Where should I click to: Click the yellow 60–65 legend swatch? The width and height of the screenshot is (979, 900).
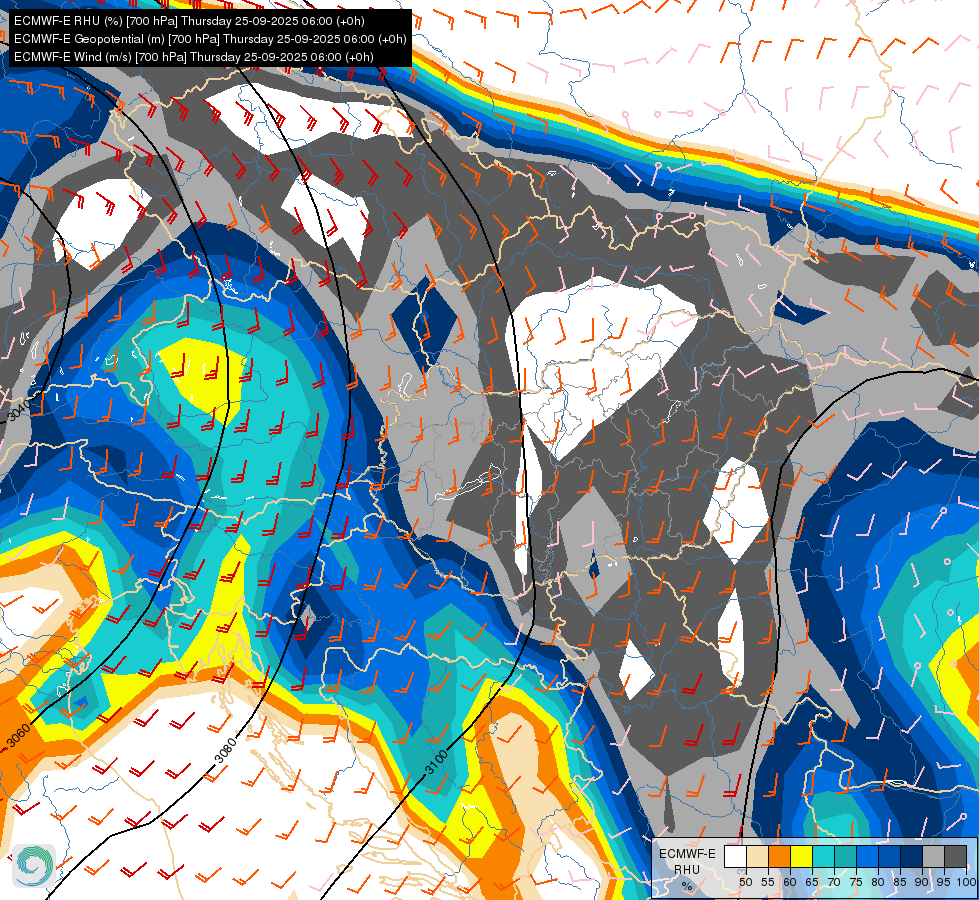800,857
